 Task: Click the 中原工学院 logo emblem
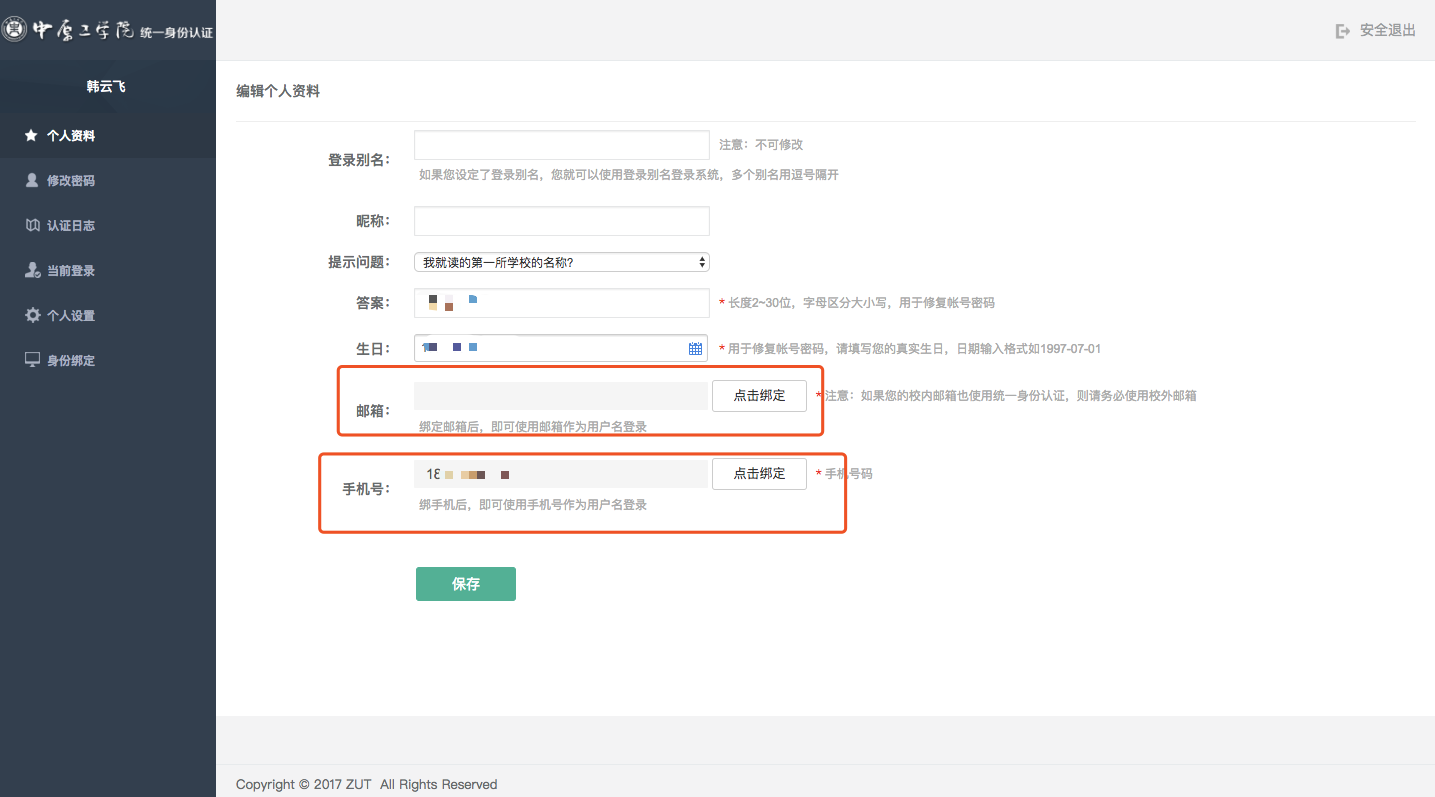tap(14, 30)
